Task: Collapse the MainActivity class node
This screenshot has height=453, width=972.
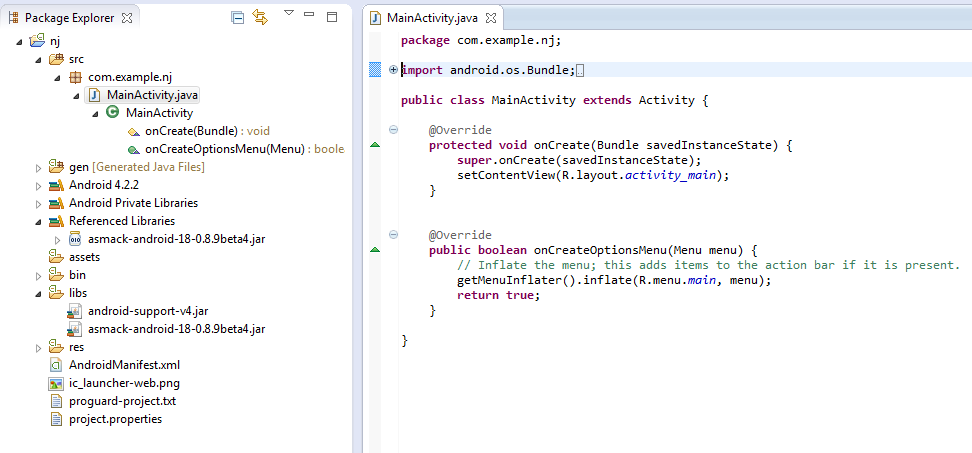Action: 95,114
